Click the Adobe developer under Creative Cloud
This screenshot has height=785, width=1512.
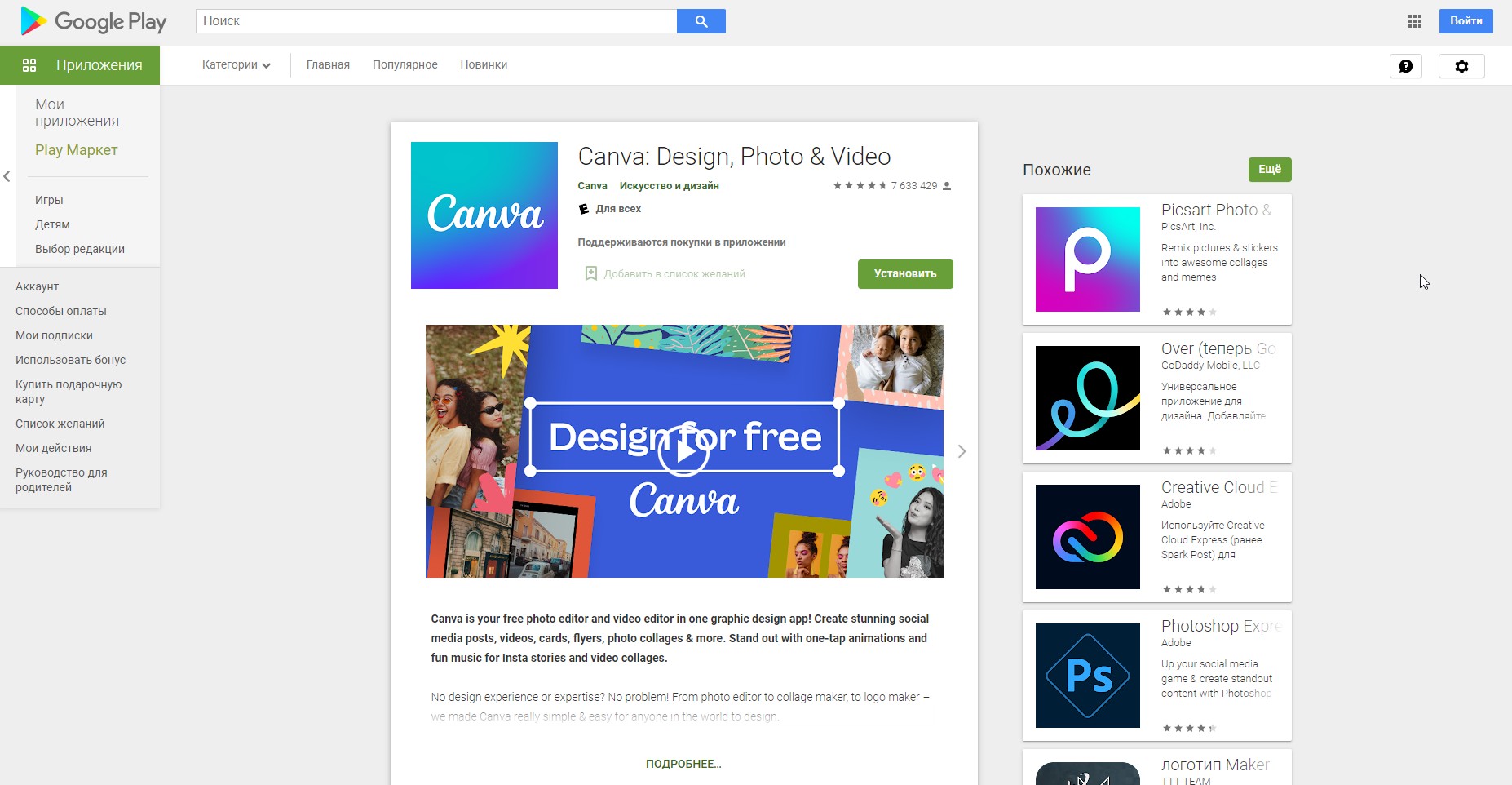[1176, 504]
